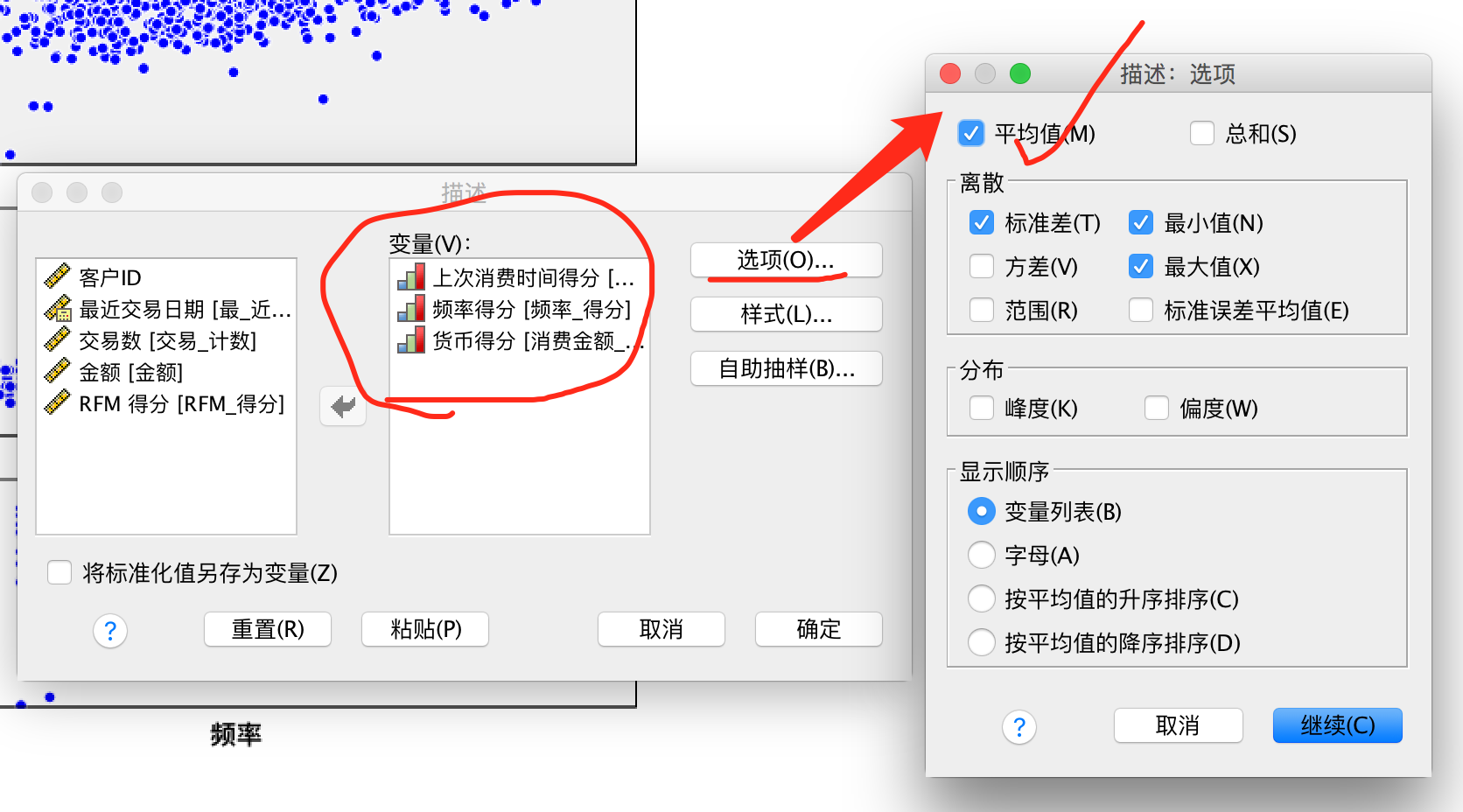Click the 样式(L)... button
The image size is (1463, 812).
(x=786, y=314)
